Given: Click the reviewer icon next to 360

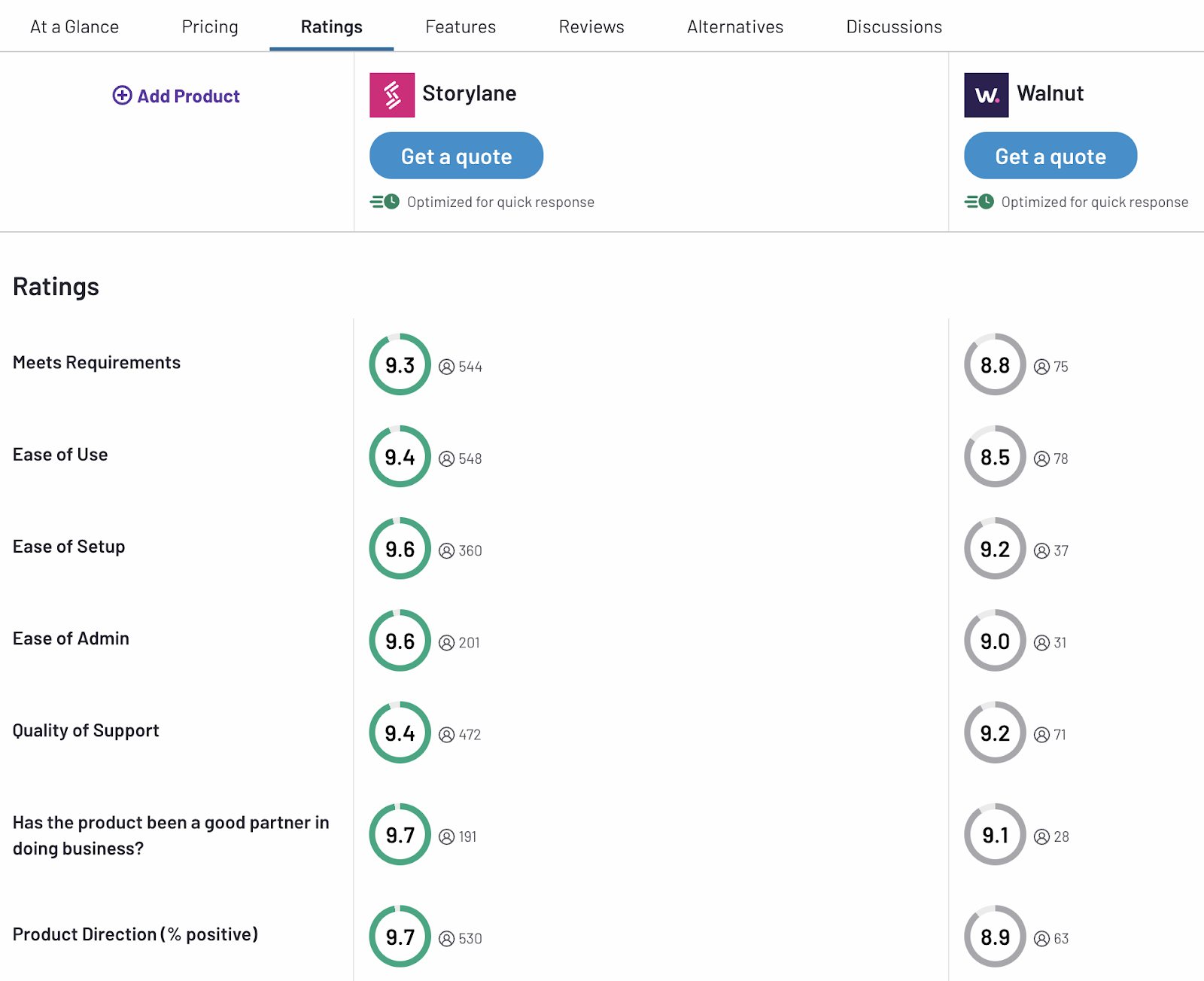Looking at the screenshot, I should tap(447, 550).
